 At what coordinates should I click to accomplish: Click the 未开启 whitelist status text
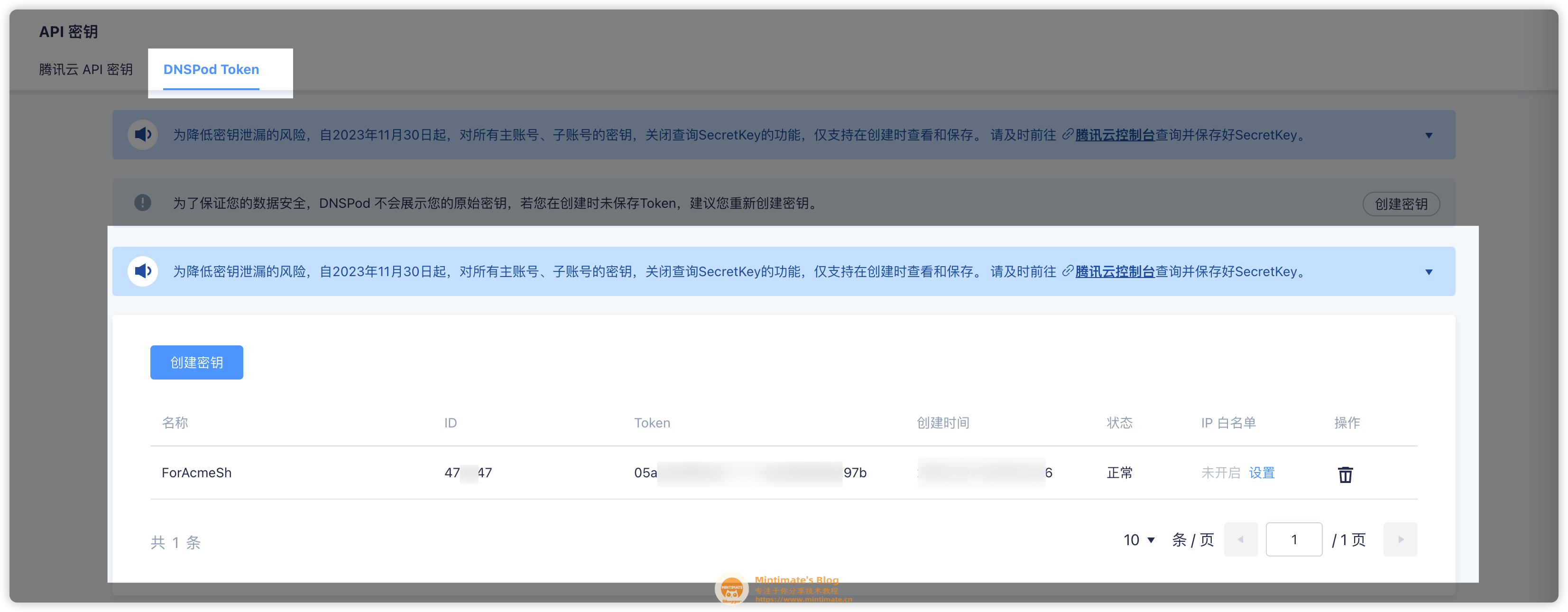1220,473
